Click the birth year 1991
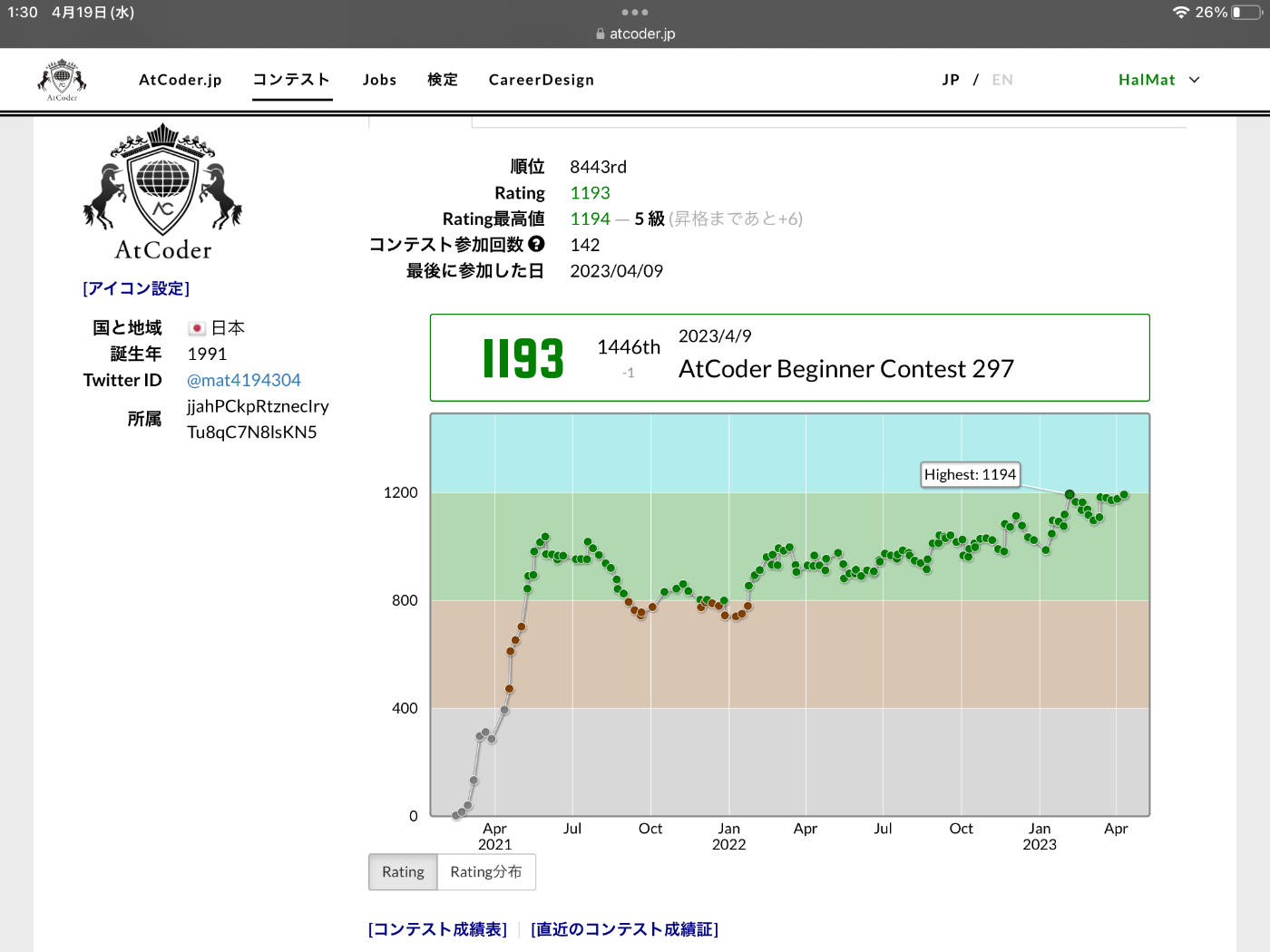The width and height of the screenshot is (1270, 952). tap(207, 354)
